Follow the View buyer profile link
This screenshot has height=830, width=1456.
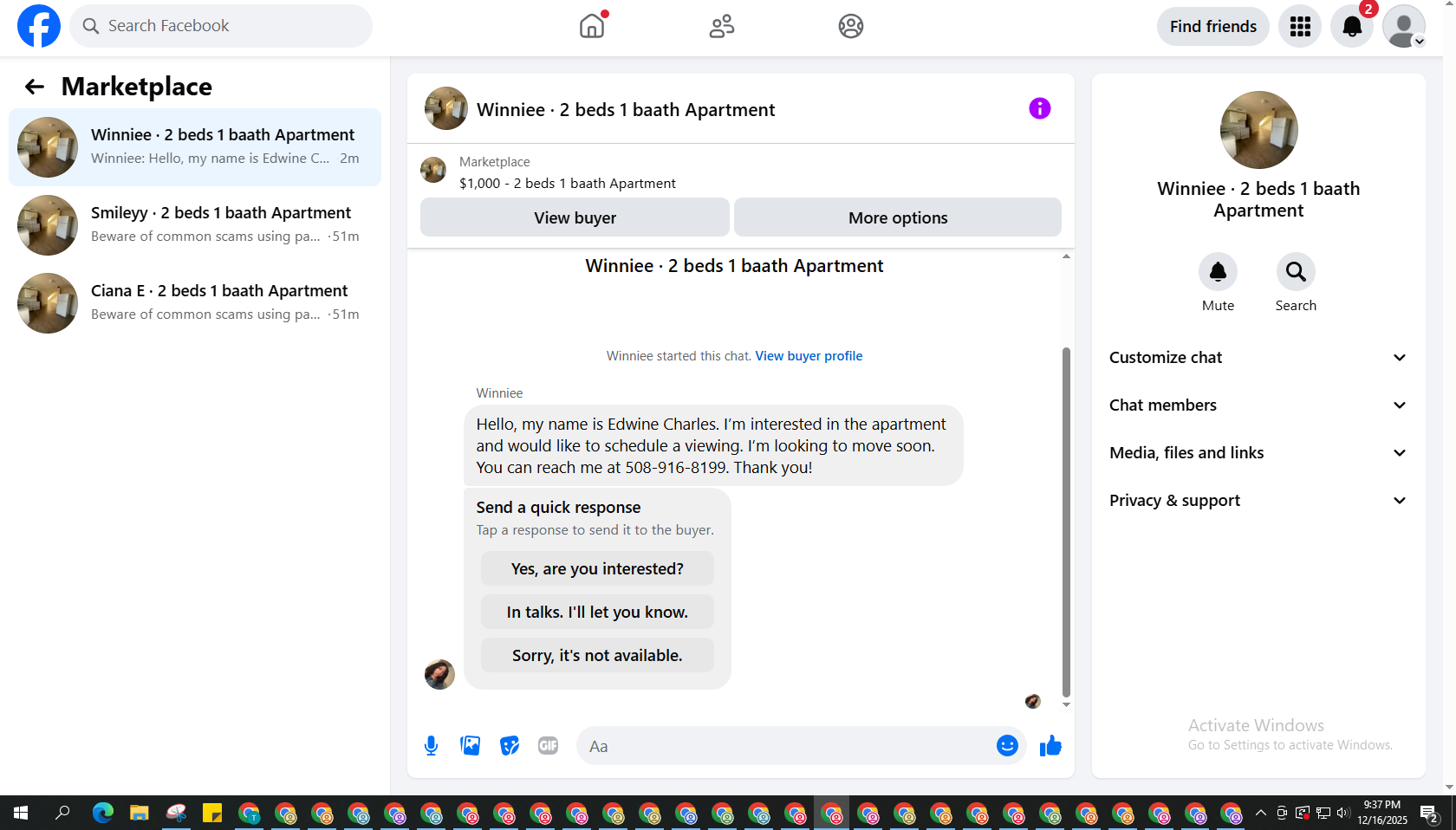(x=809, y=356)
